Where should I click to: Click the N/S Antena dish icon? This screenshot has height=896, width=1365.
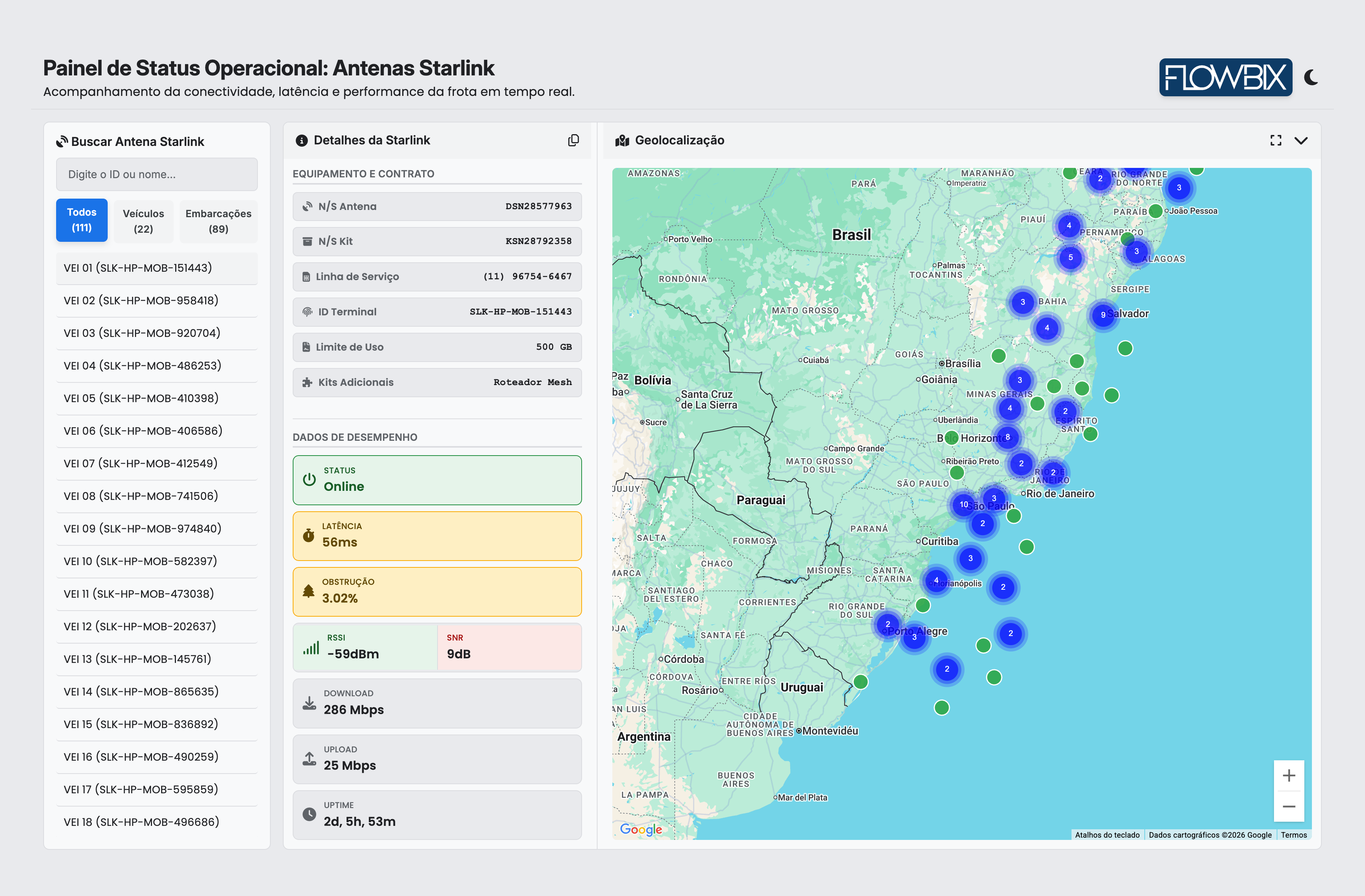point(308,206)
